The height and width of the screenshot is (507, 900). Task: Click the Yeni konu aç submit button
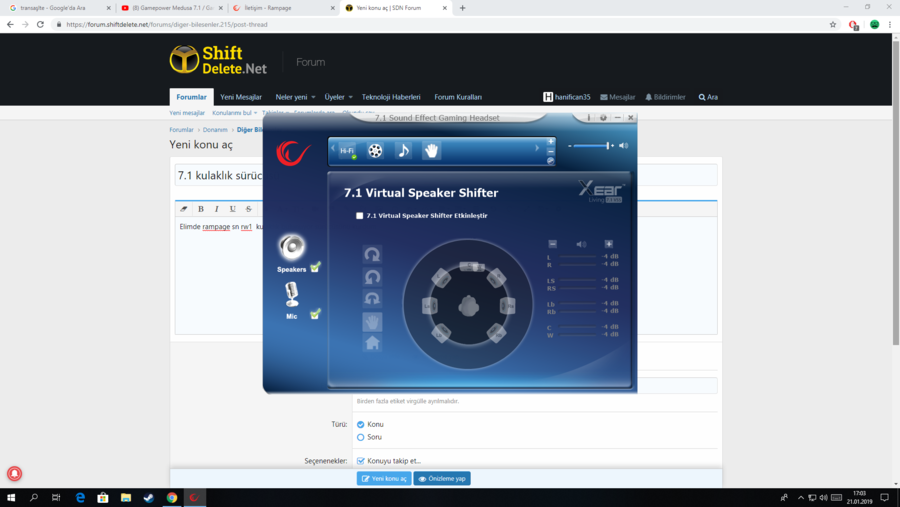click(x=384, y=478)
